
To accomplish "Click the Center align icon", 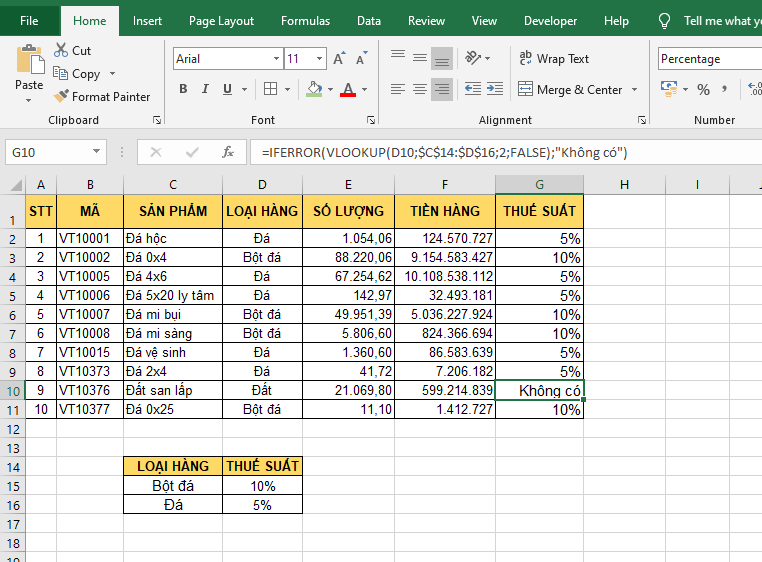I will click(420, 90).
